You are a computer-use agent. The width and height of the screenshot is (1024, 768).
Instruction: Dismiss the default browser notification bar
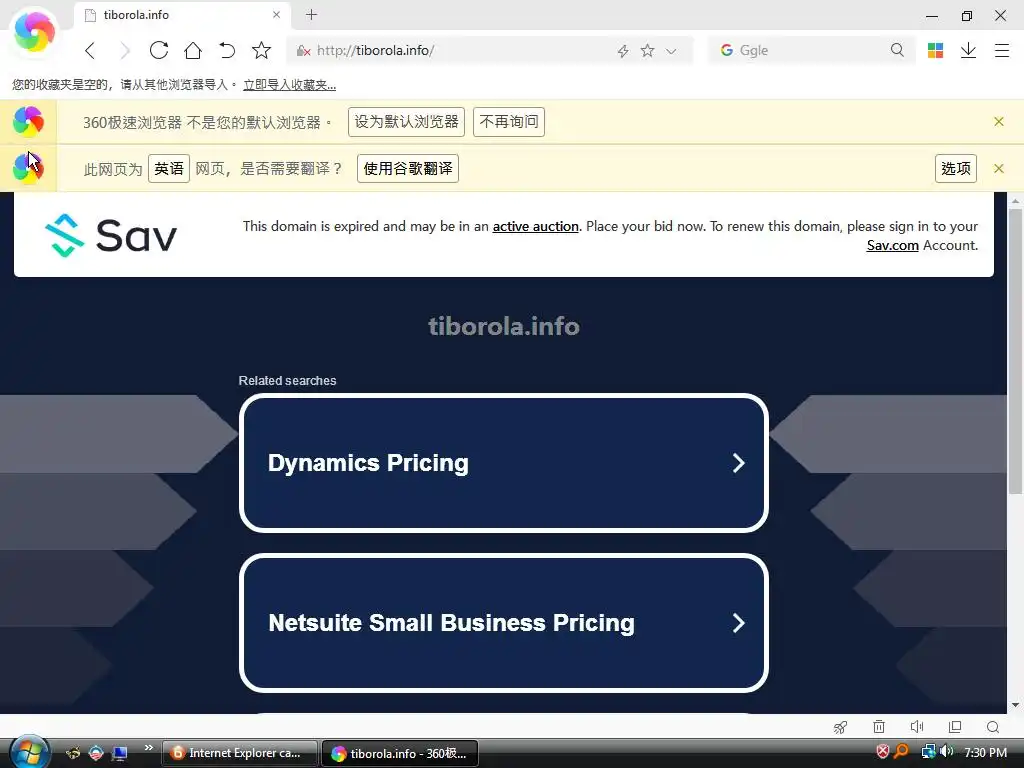tap(999, 121)
